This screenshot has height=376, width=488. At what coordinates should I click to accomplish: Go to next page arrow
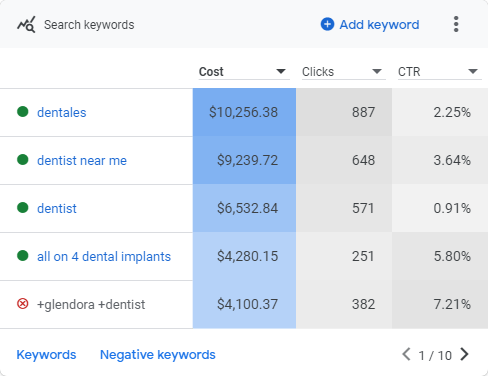click(x=464, y=354)
